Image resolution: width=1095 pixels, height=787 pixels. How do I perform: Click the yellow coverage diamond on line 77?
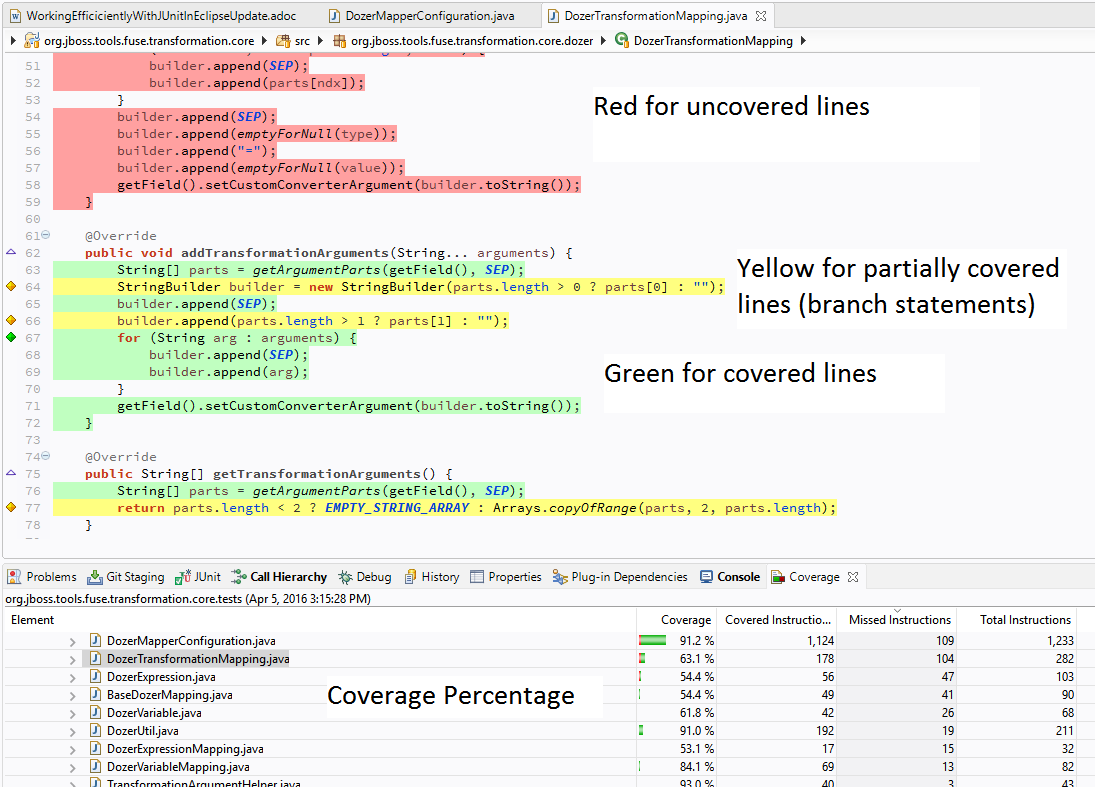point(11,508)
